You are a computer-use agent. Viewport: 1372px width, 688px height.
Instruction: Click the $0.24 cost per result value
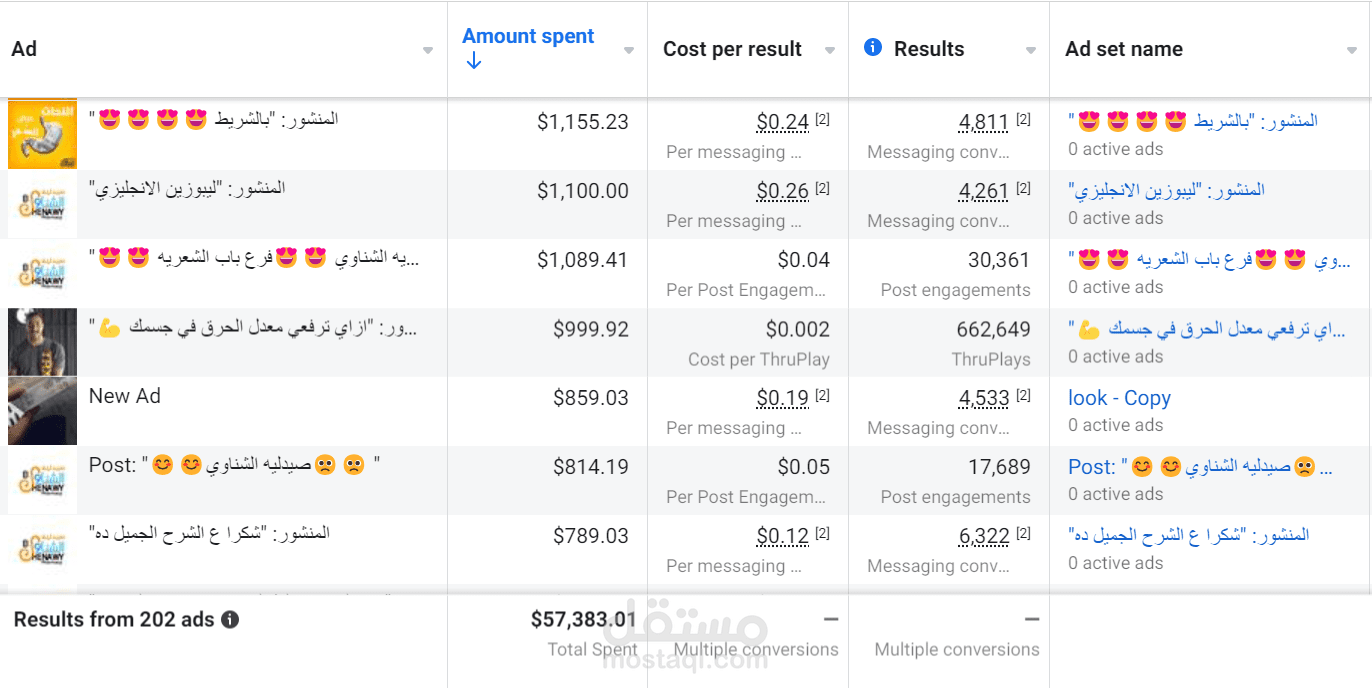[782, 123]
